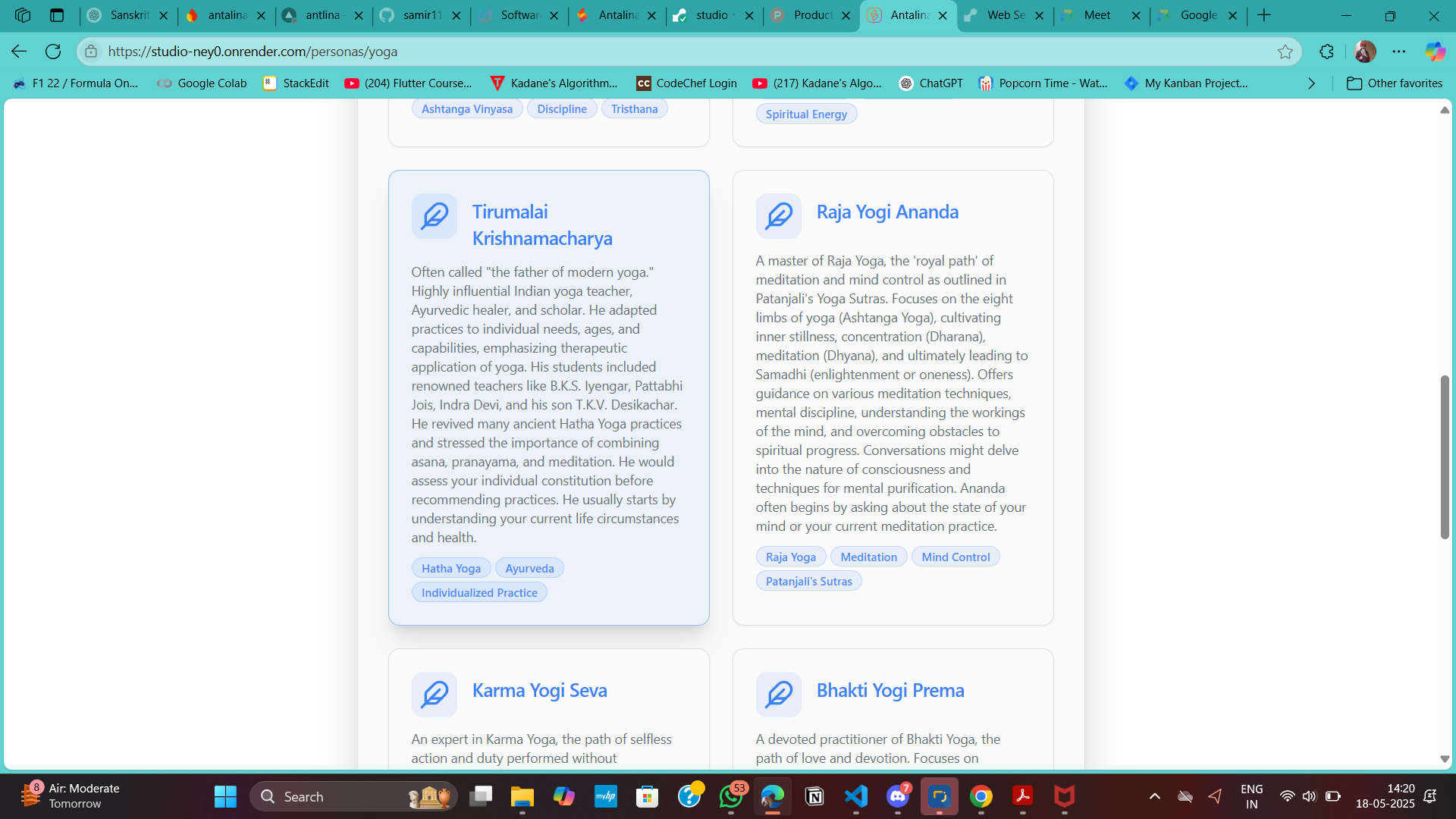Open the Copilot sidebar icon

pos(1434,52)
